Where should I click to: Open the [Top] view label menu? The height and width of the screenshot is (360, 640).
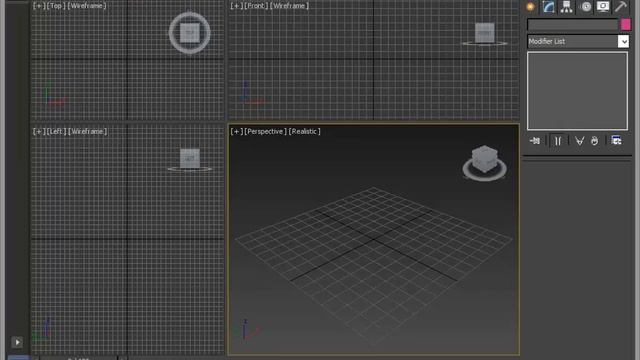click(56, 6)
